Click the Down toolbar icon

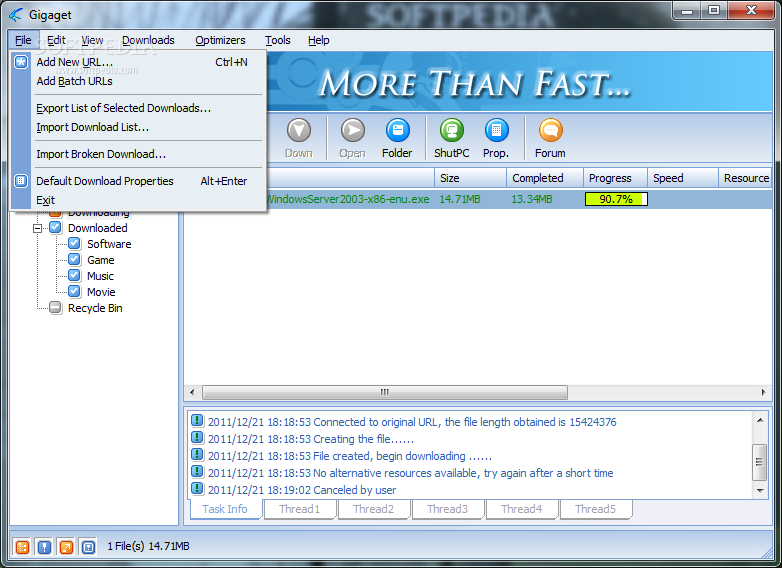tap(299, 131)
